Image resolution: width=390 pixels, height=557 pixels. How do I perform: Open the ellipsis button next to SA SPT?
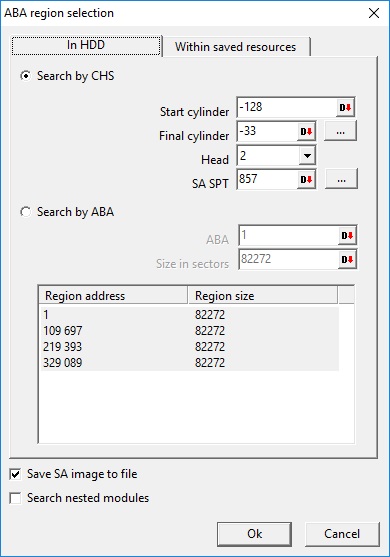click(x=341, y=179)
